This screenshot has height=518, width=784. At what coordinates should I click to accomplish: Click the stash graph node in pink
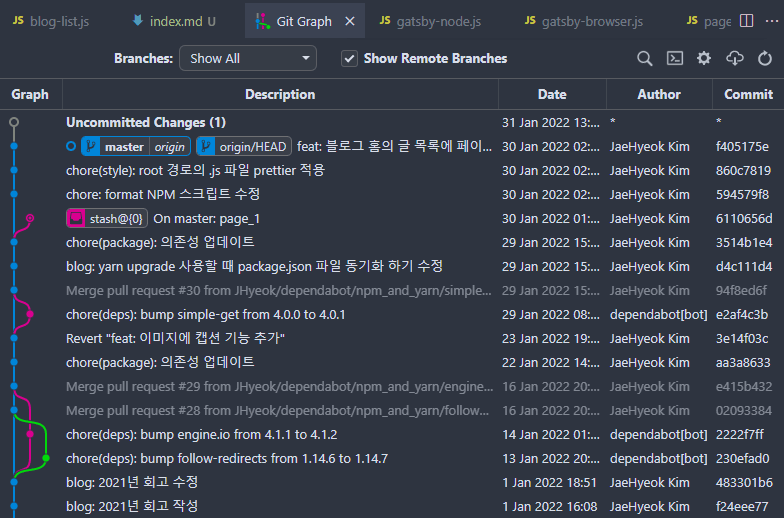(x=30, y=218)
